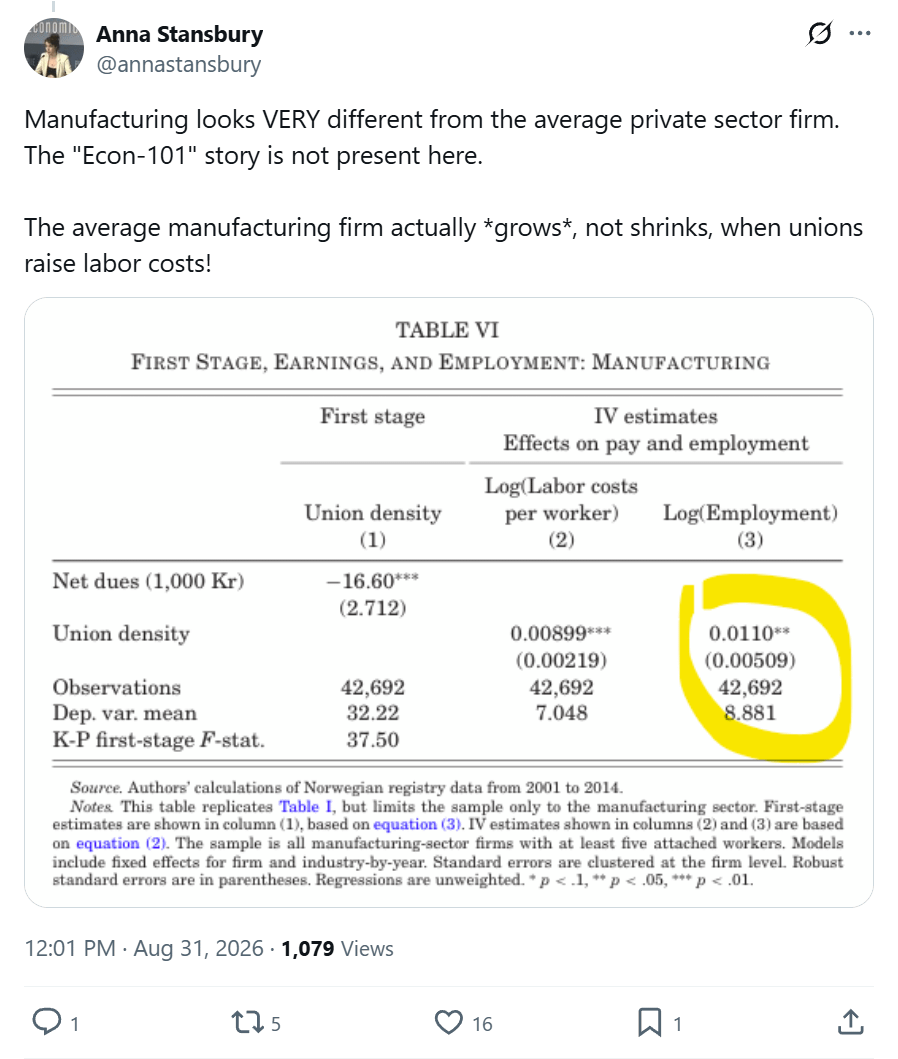The width and height of the screenshot is (898, 1059).
Task: Open the Anna Stansbury display name
Action: point(180,34)
